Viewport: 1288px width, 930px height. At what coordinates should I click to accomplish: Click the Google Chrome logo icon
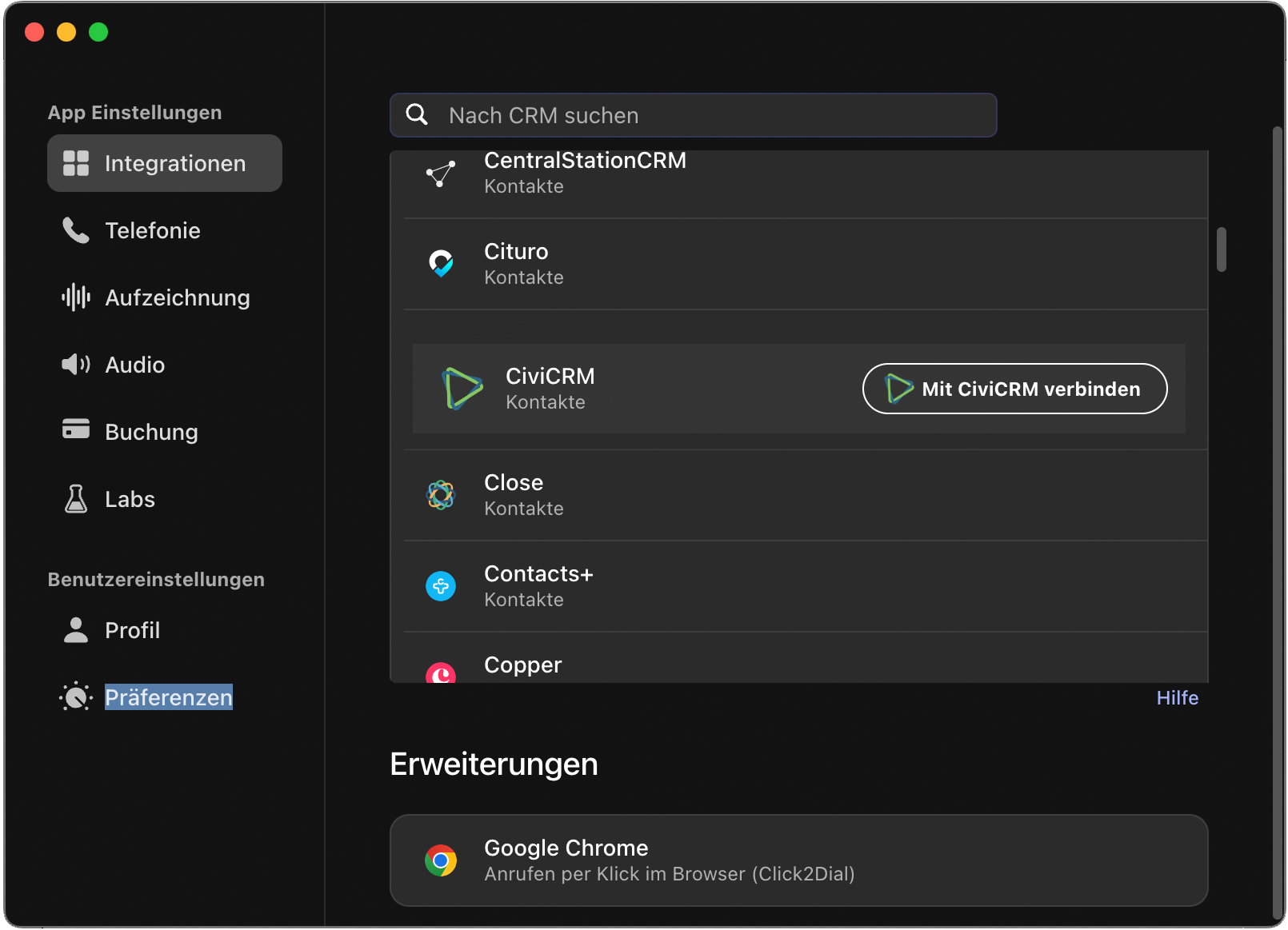[441, 860]
